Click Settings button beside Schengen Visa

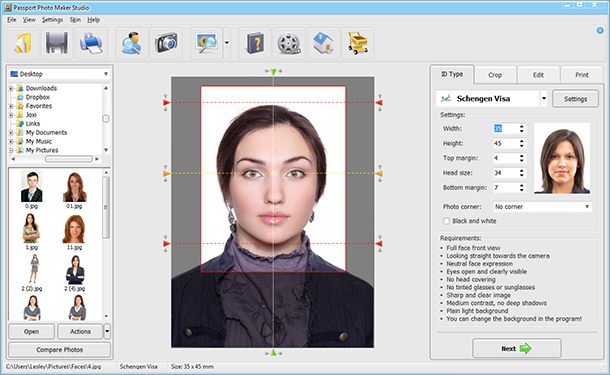(x=575, y=99)
